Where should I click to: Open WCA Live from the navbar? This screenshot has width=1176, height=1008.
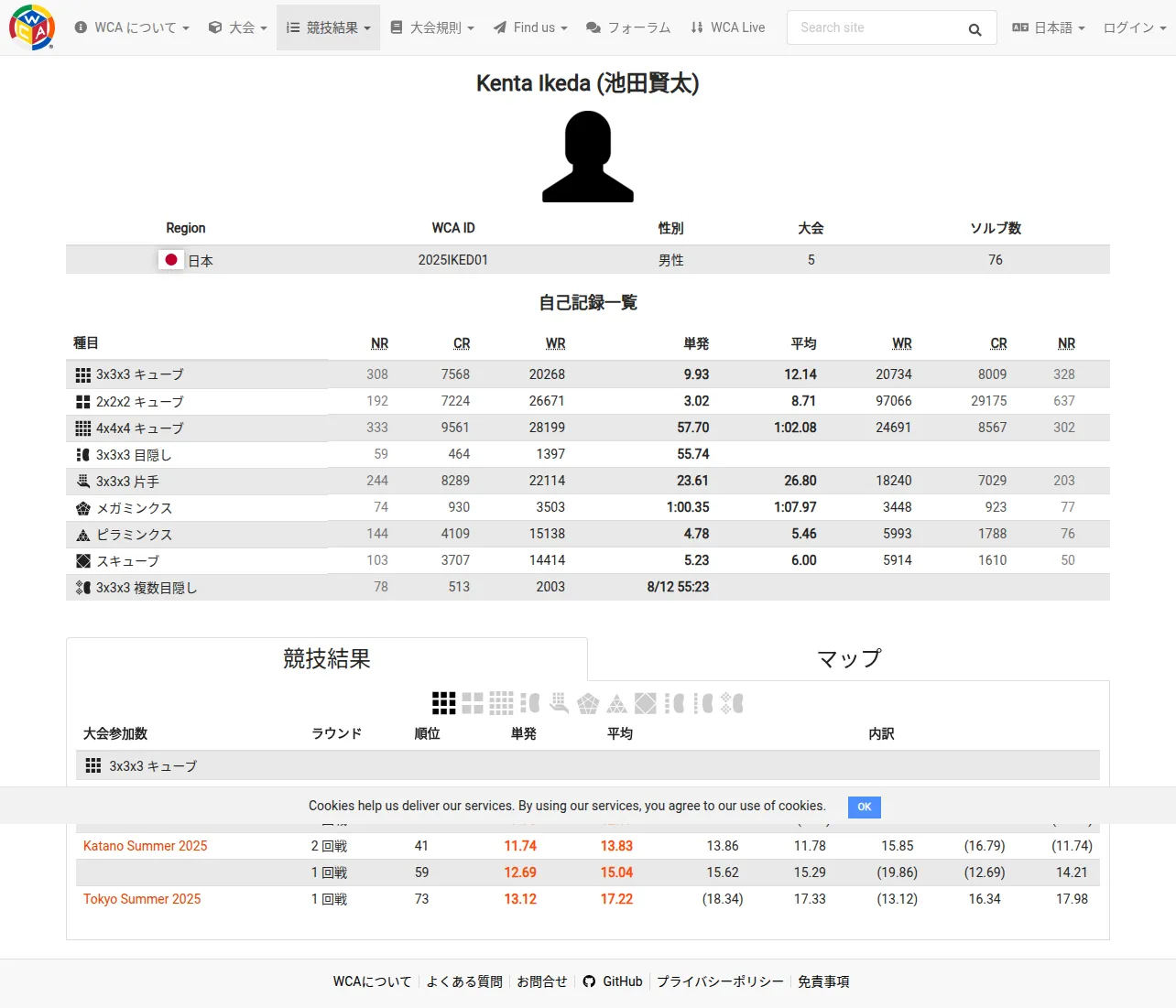(x=728, y=27)
